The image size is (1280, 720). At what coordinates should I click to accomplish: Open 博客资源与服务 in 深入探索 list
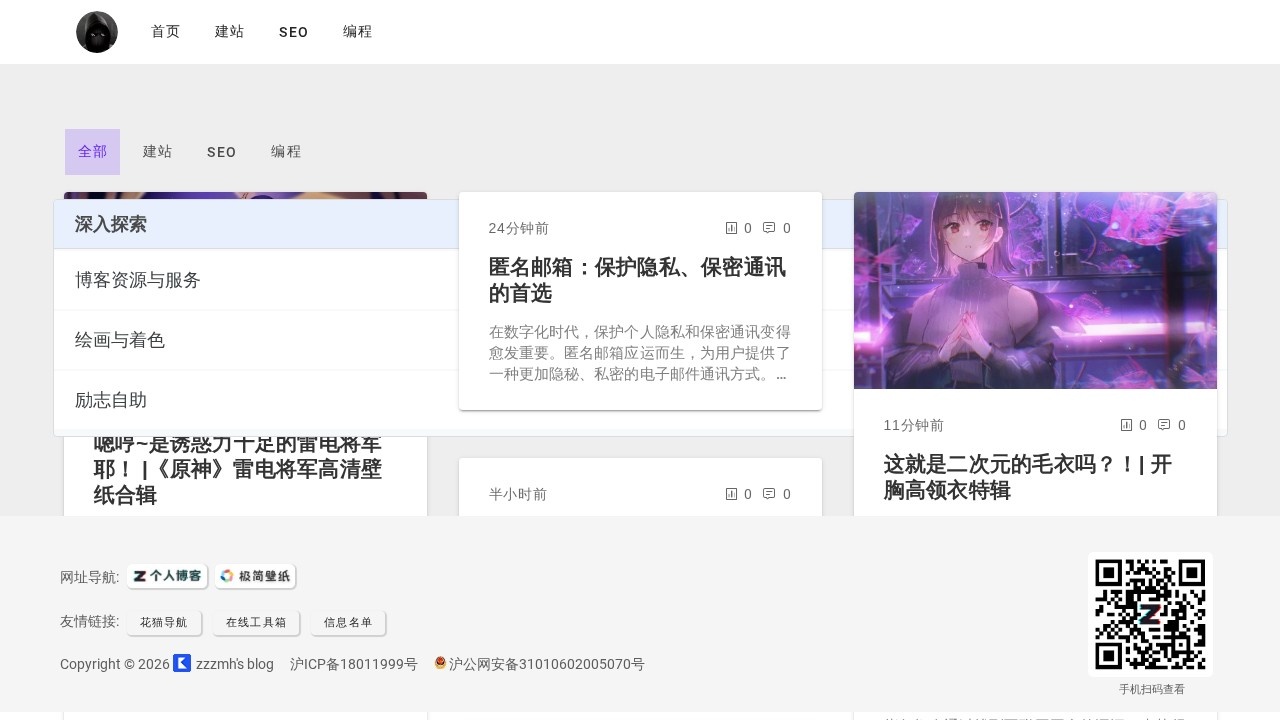[138, 280]
